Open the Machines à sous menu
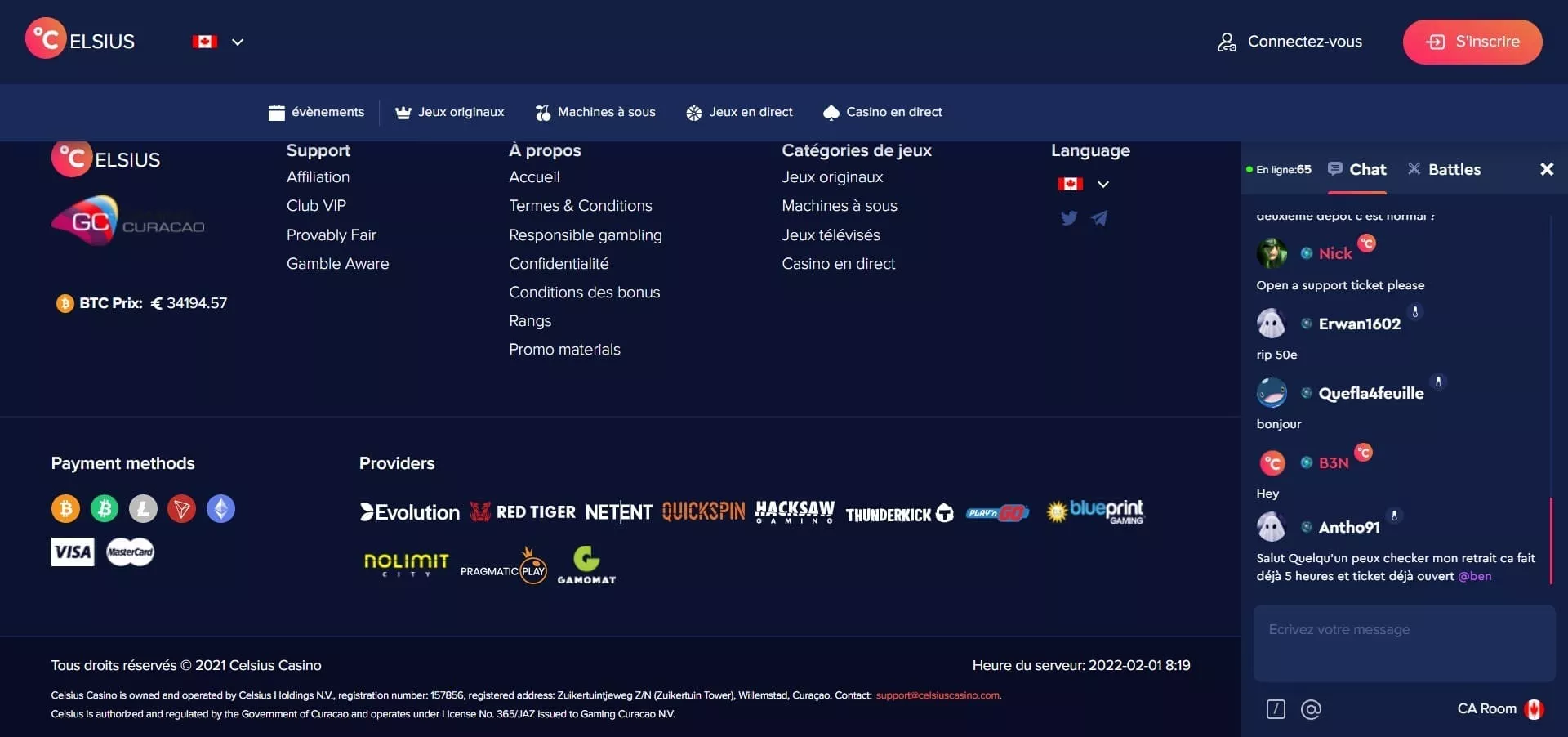Viewport: 1568px width, 737px height. click(595, 112)
